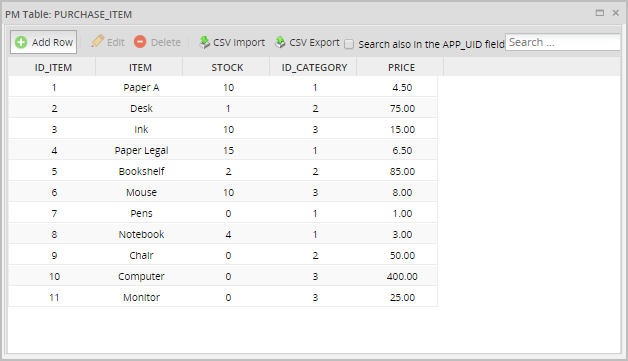Click the ITEM column header

(139, 67)
